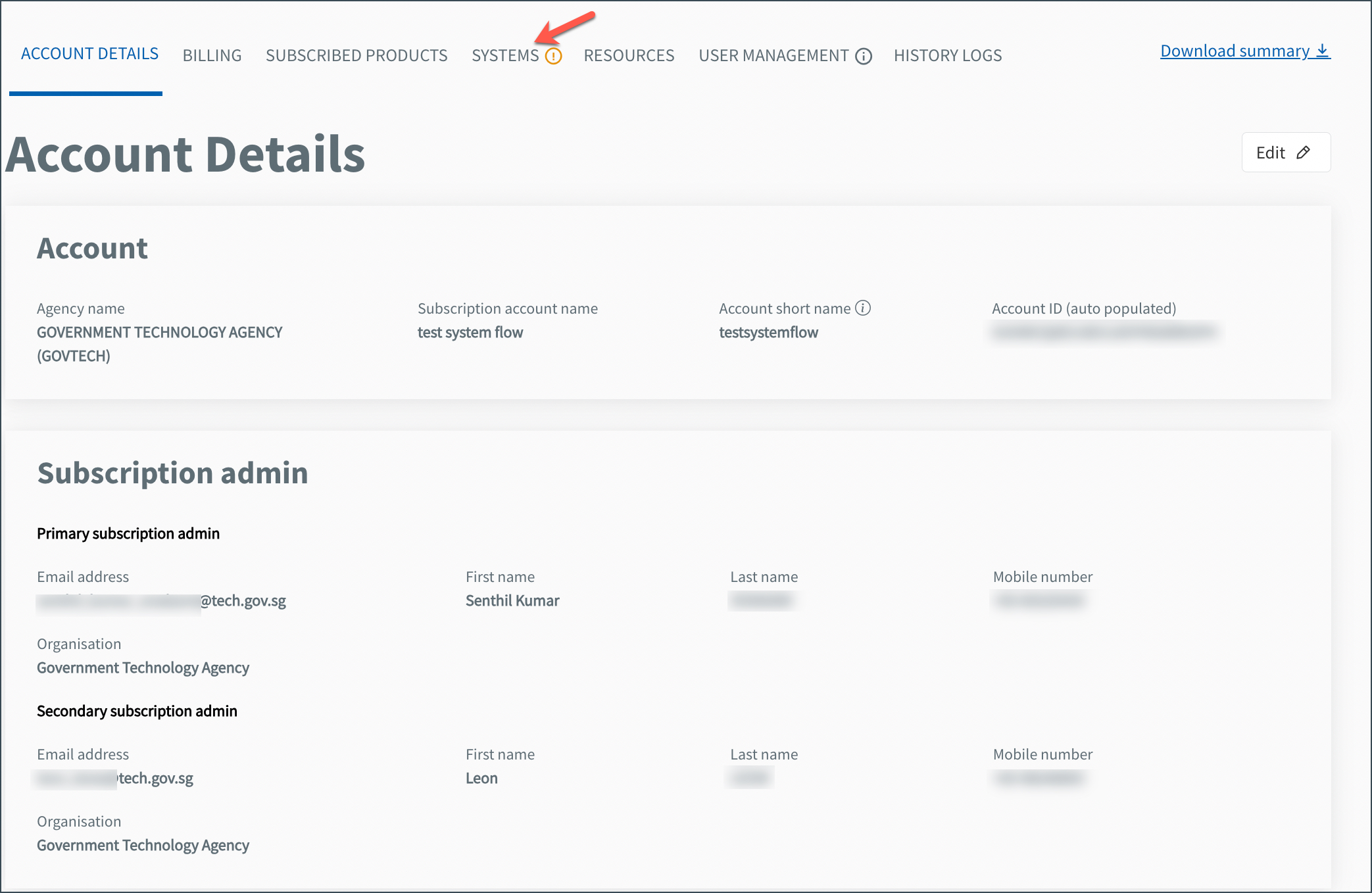This screenshot has width=1372, height=893.
Task: Click the 'Subscription admin' section heading
Action: [x=172, y=473]
